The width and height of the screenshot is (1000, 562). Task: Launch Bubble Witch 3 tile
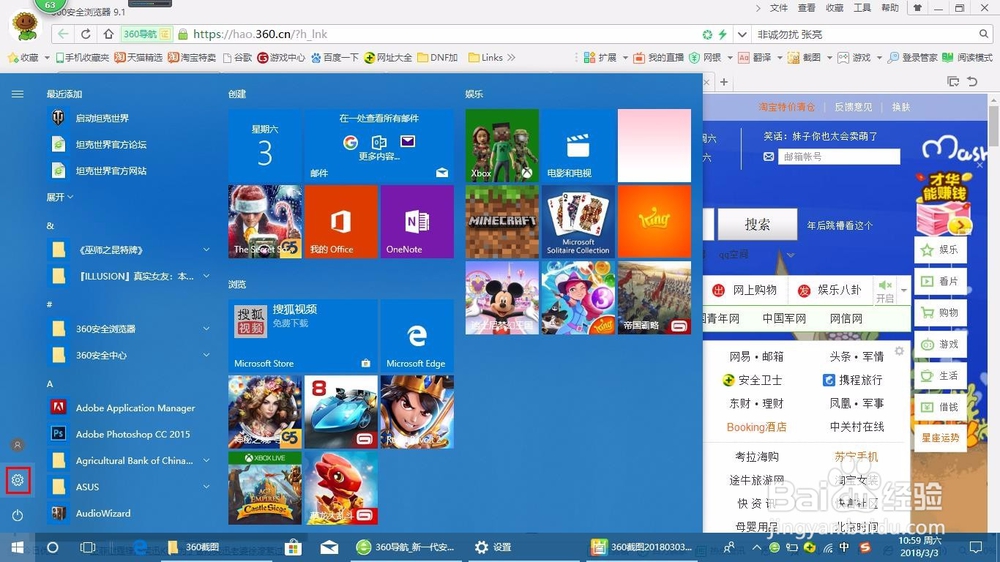[x=578, y=298]
